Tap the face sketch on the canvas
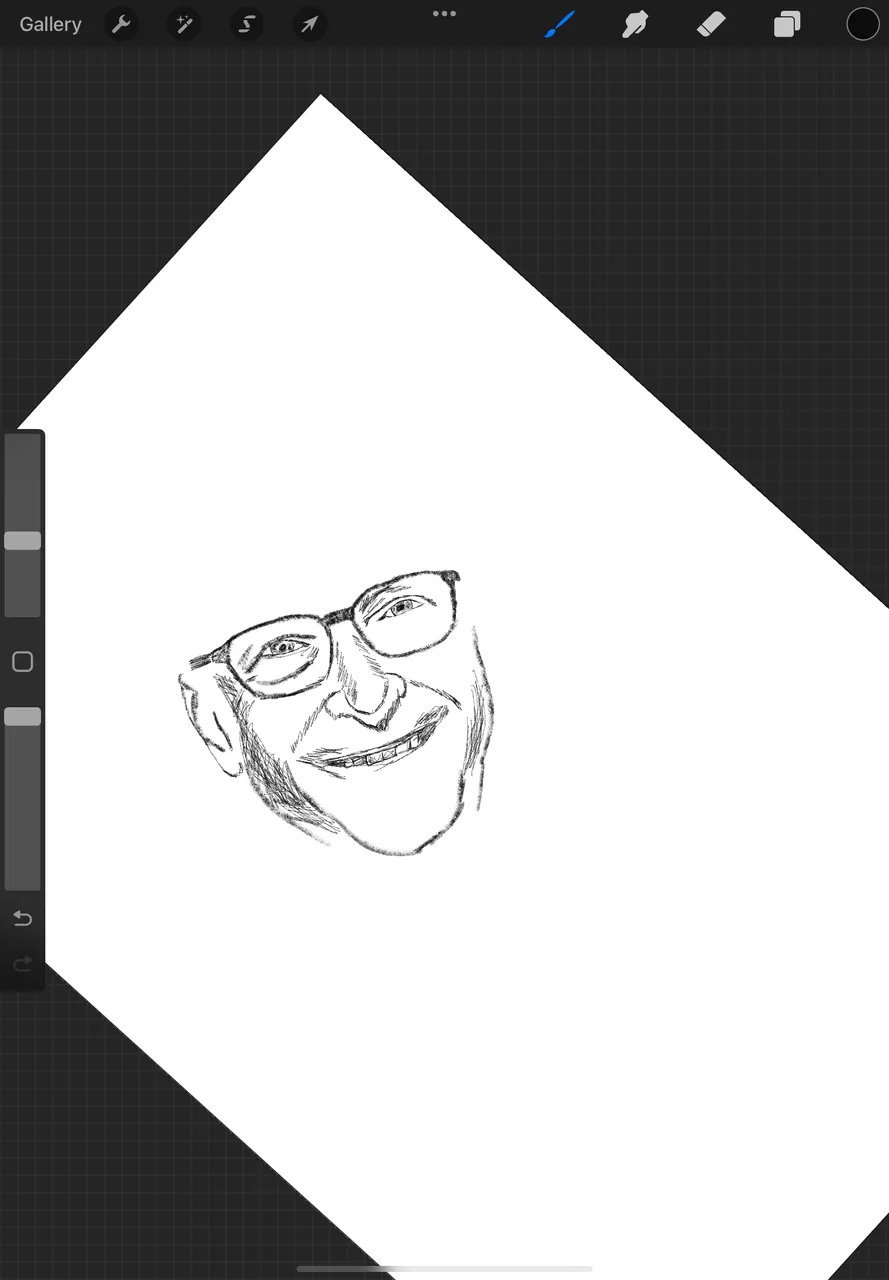 pyautogui.click(x=337, y=712)
